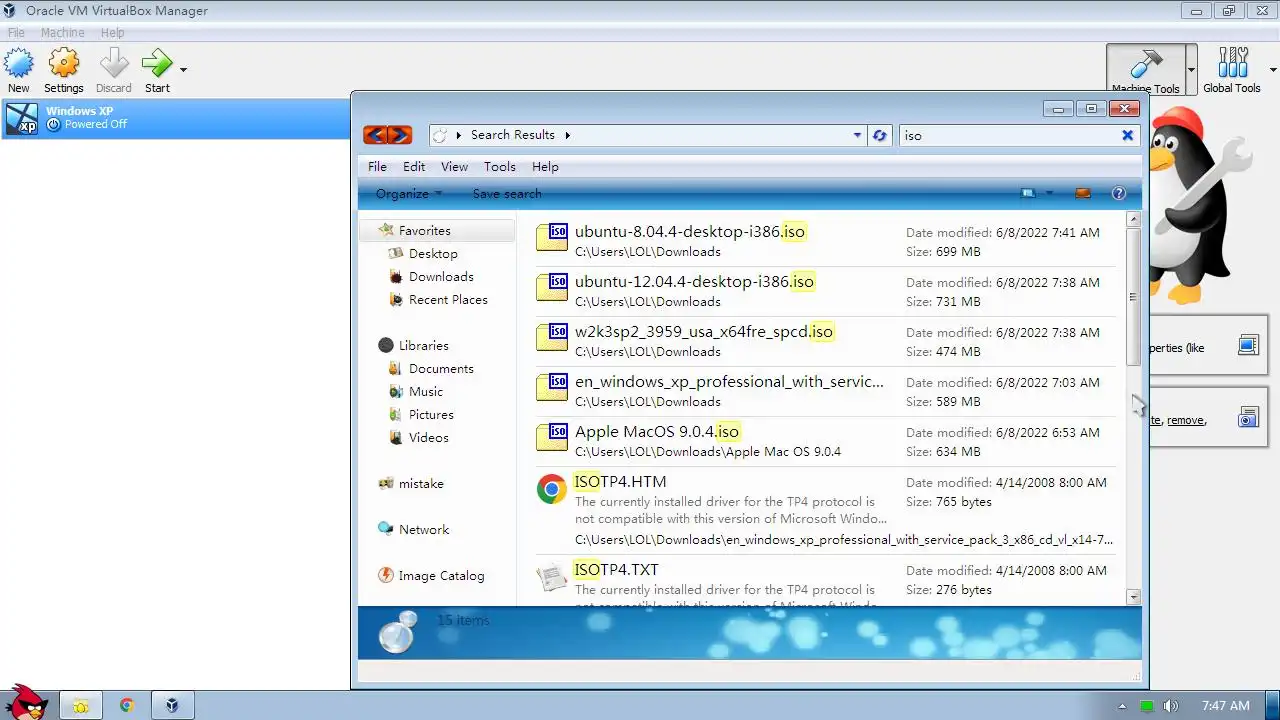Toggle the preview pane icon
This screenshot has height=720, width=1280.
pyautogui.click(x=1082, y=193)
